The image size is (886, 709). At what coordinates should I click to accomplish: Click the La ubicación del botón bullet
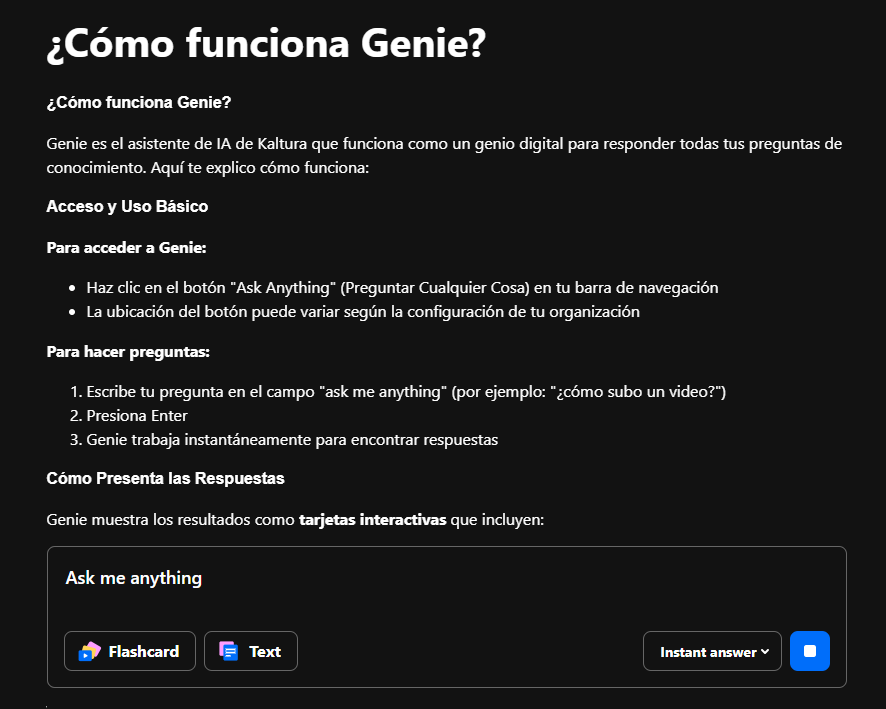363,312
